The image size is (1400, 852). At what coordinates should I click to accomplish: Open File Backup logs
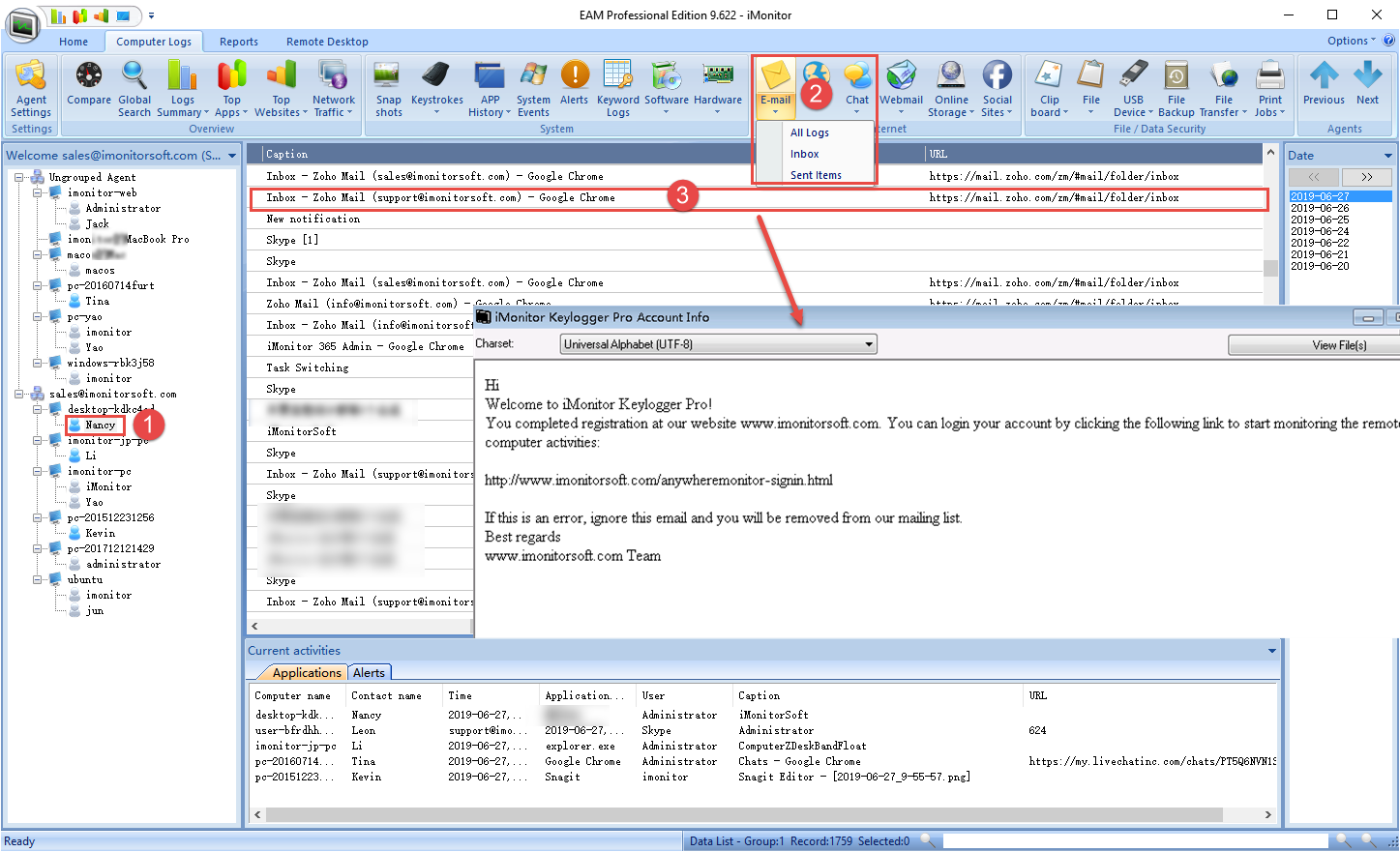1177,89
